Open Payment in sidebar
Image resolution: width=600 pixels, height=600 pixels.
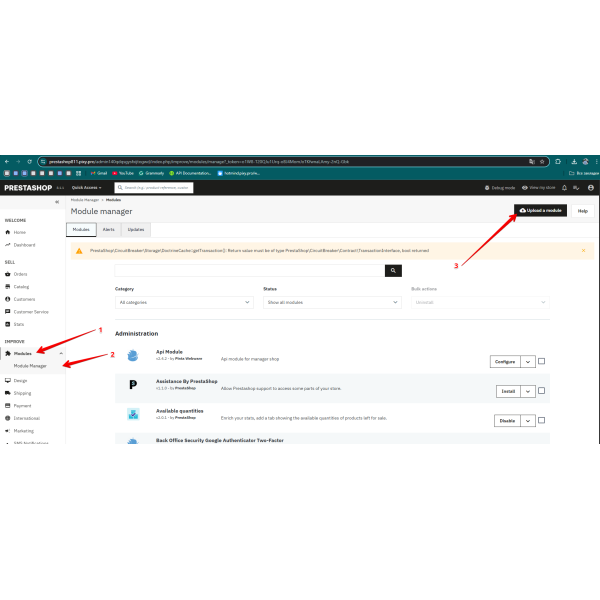[x=18, y=406]
